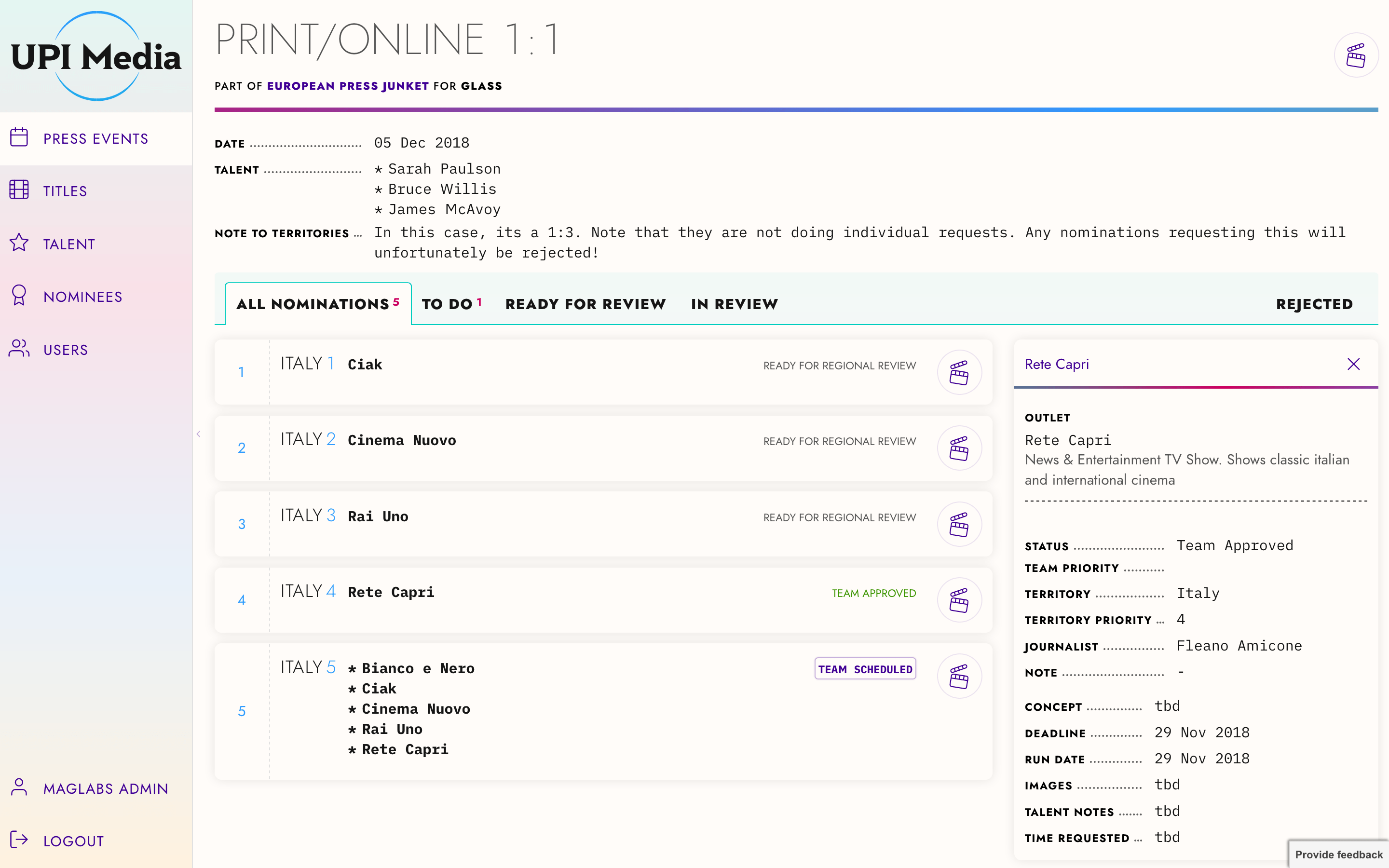Switch to the In Review tab

734,304
